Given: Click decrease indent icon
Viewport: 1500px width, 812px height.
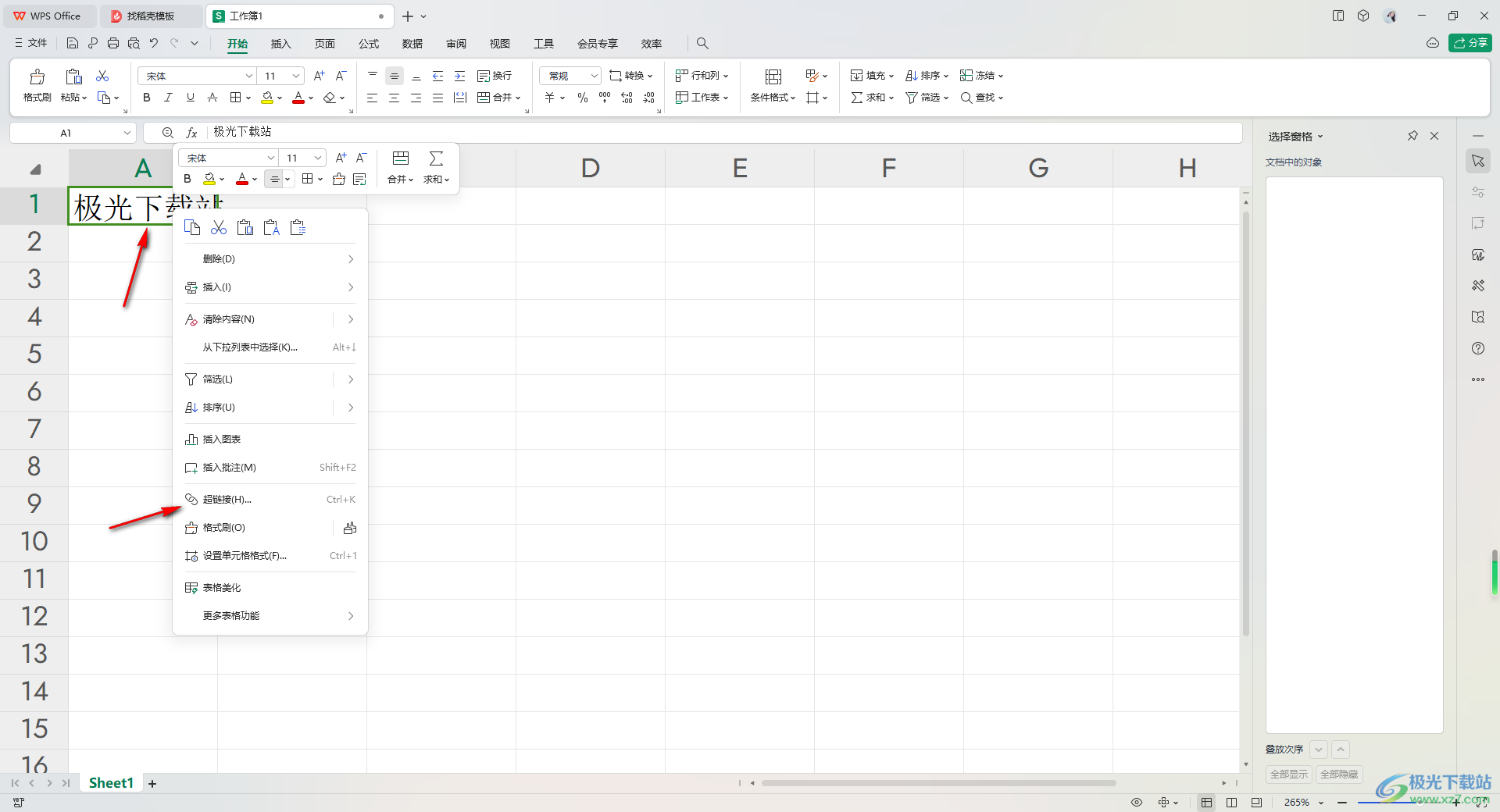Looking at the screenshot, I should (438, 76).
